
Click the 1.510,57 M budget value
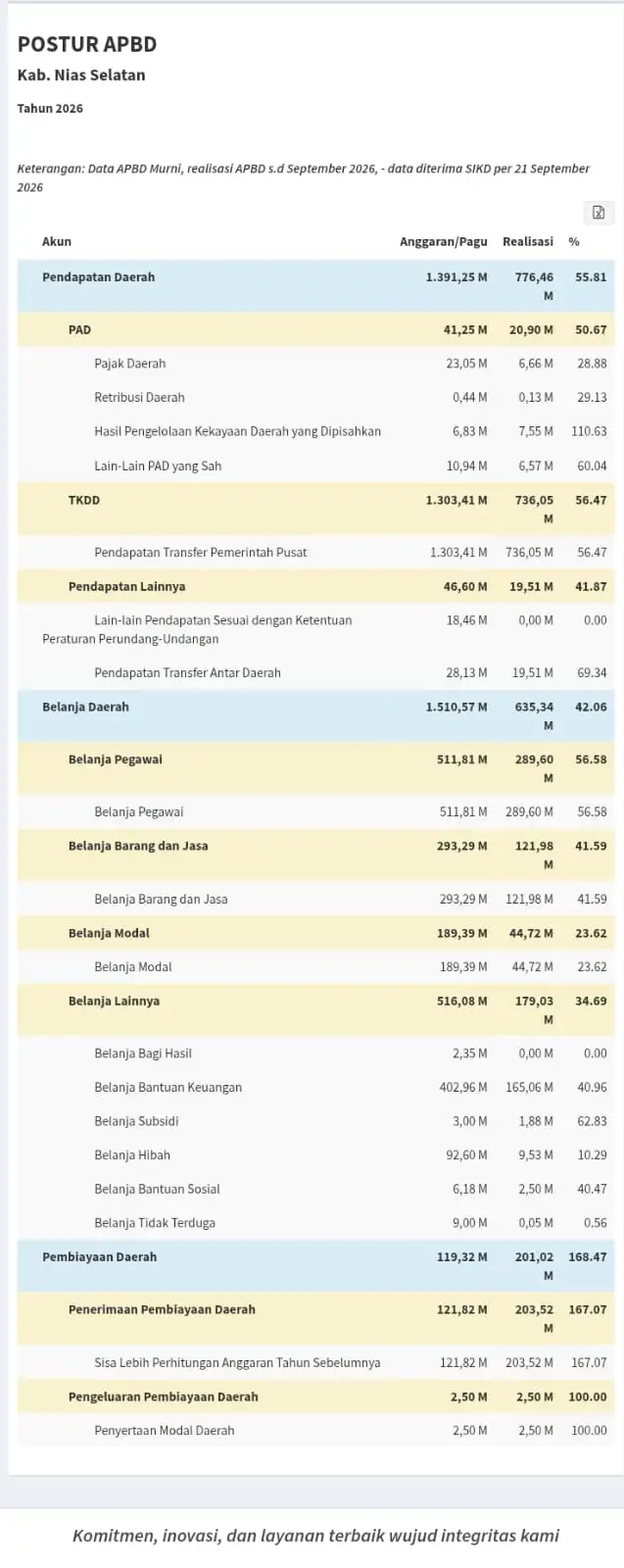456,707
